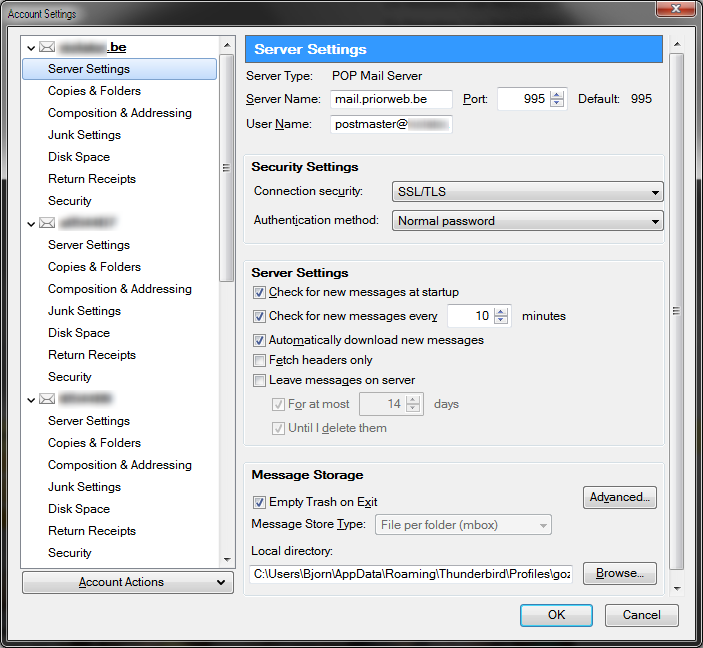Screen dimensions: 703x648
Task: Cancel the Account Settings dialog
Action: (641, 615)
